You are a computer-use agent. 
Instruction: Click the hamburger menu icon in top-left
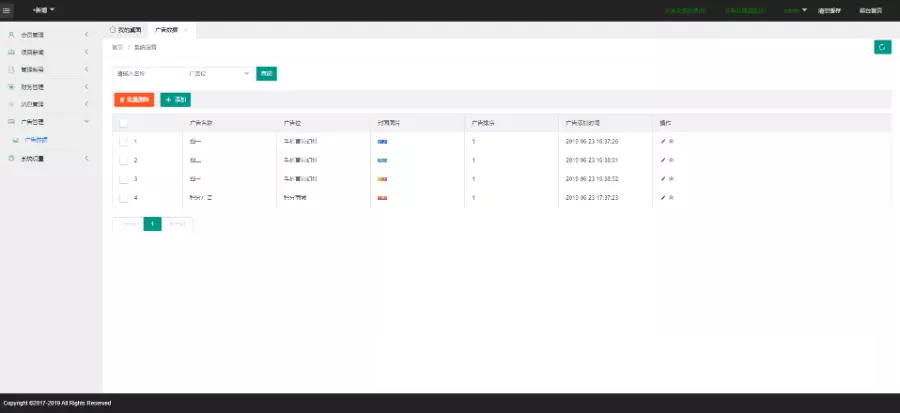8,10
